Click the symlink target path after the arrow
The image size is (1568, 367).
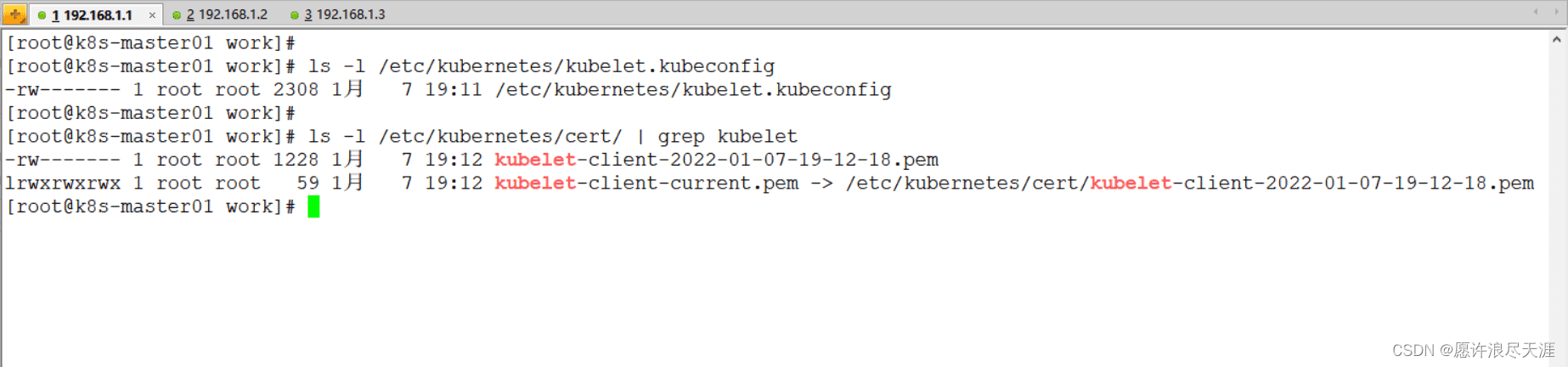tap(1189, 183)
